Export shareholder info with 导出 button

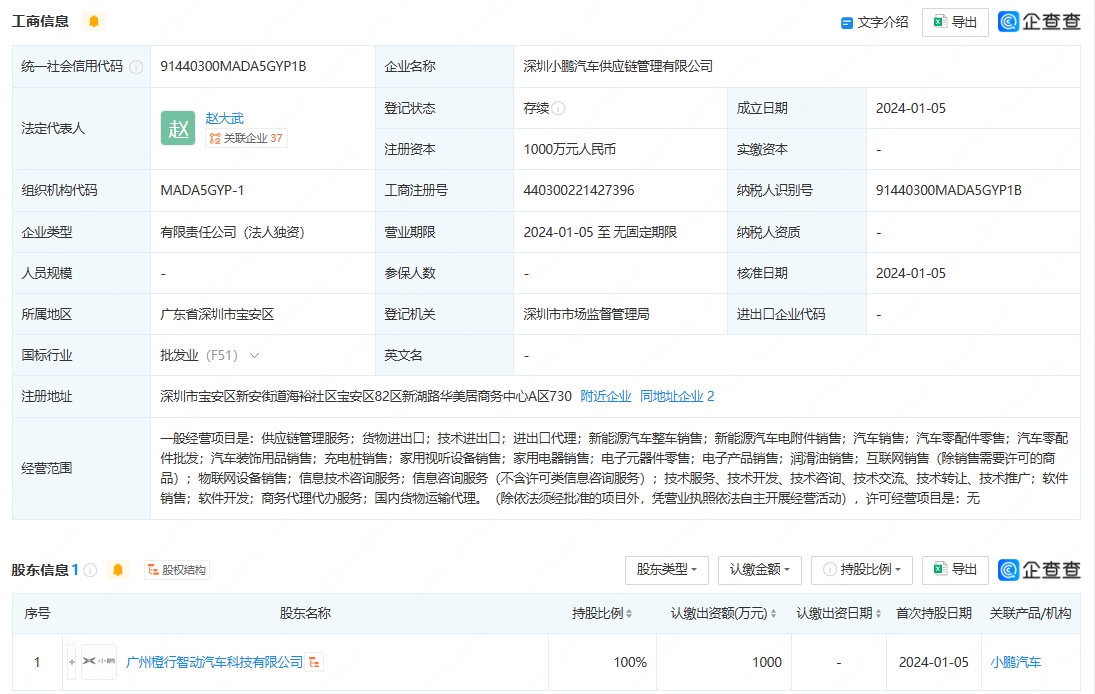pos(955,570)
